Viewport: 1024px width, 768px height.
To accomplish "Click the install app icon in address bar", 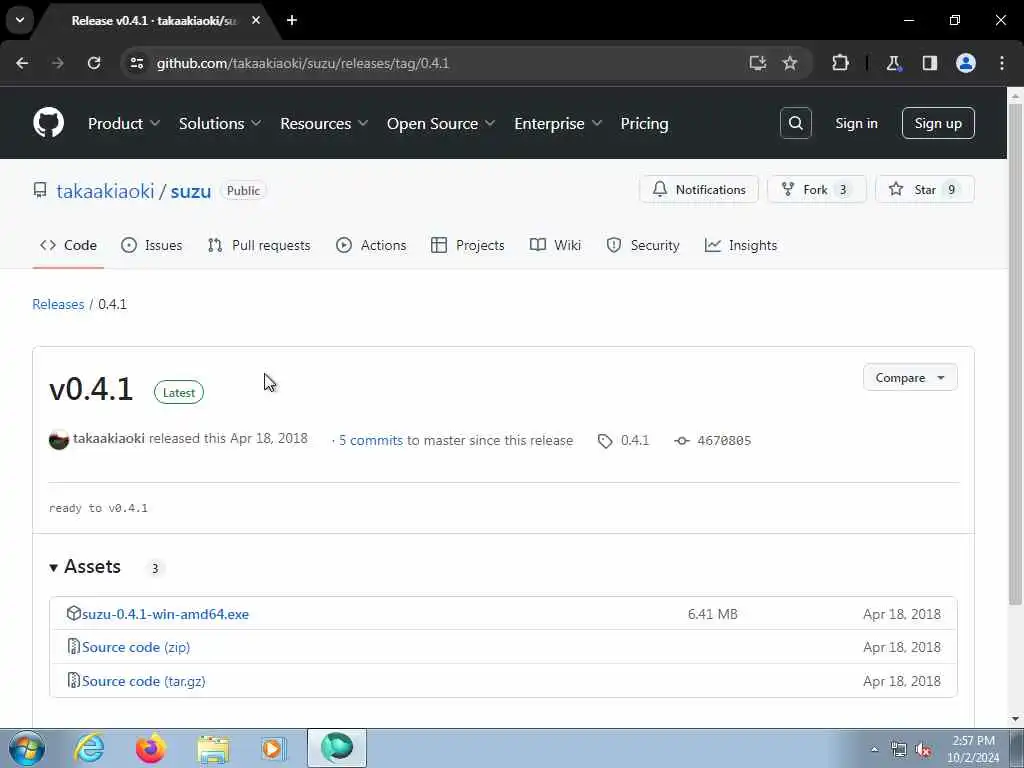I will tap(758, 63).
